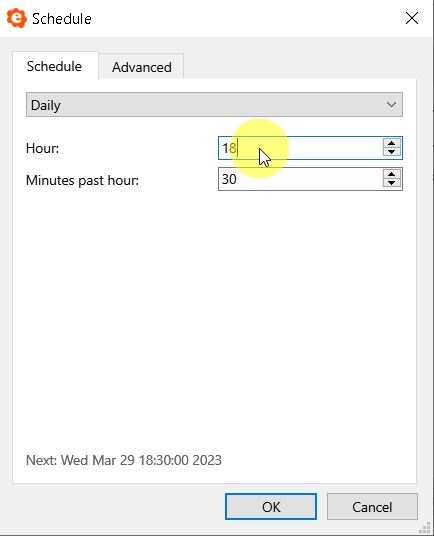Open the Daily frequency dropdown
The height and width of the screenshot is (536, 434).
pos(214,105)
